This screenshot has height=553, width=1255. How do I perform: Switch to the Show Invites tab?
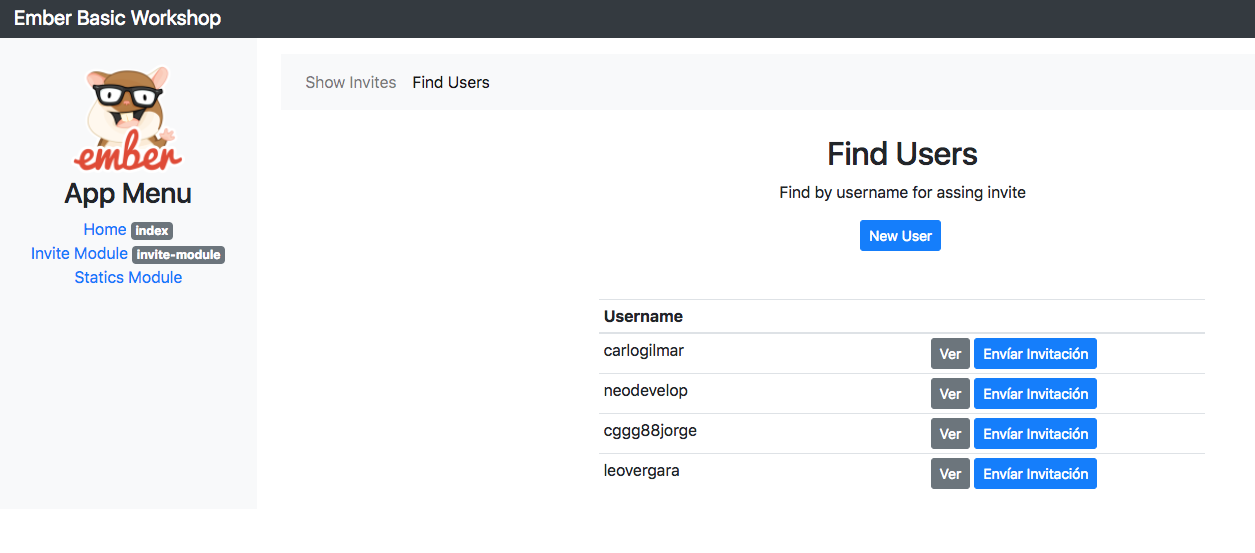click(351, 82)
